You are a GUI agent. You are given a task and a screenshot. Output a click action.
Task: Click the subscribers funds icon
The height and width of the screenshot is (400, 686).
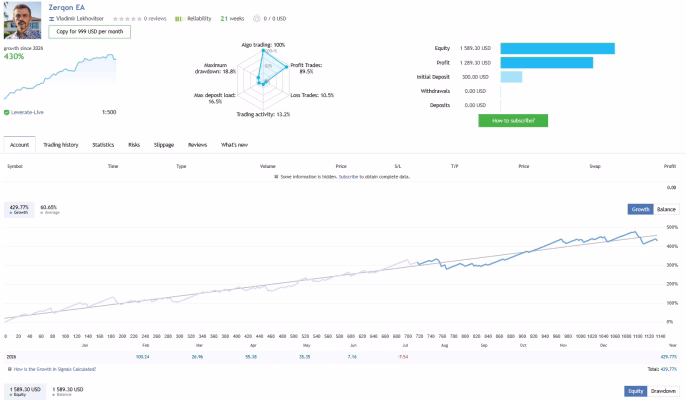click(x=257, y=18)
